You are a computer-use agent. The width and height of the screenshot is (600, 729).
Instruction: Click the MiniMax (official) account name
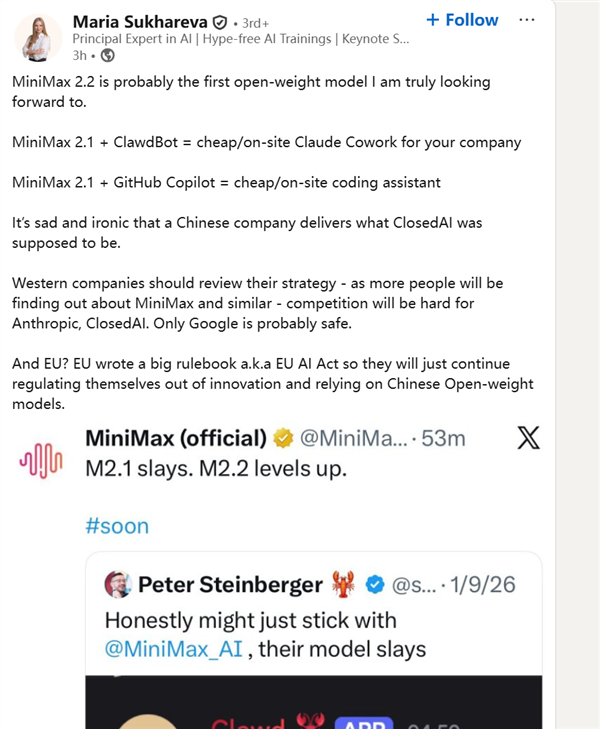pyautogui.click(x=176, y=438)
